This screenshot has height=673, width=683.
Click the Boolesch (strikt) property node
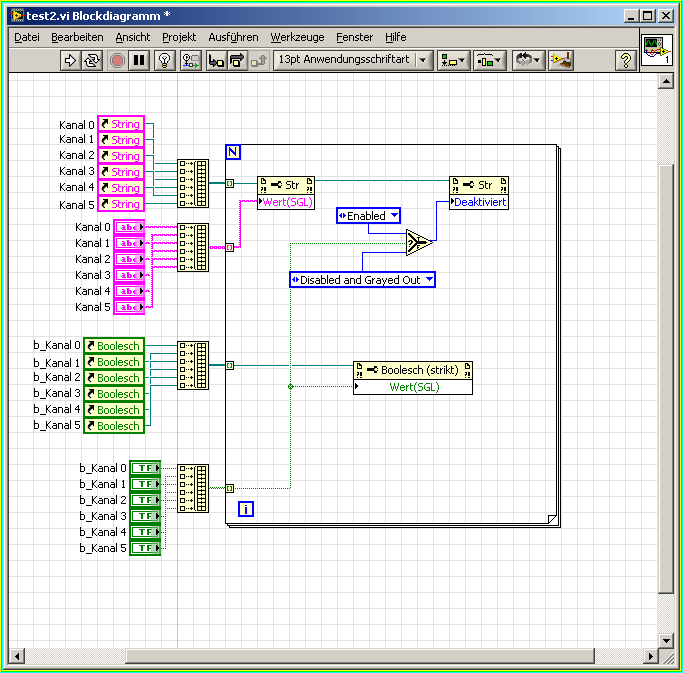413,370
